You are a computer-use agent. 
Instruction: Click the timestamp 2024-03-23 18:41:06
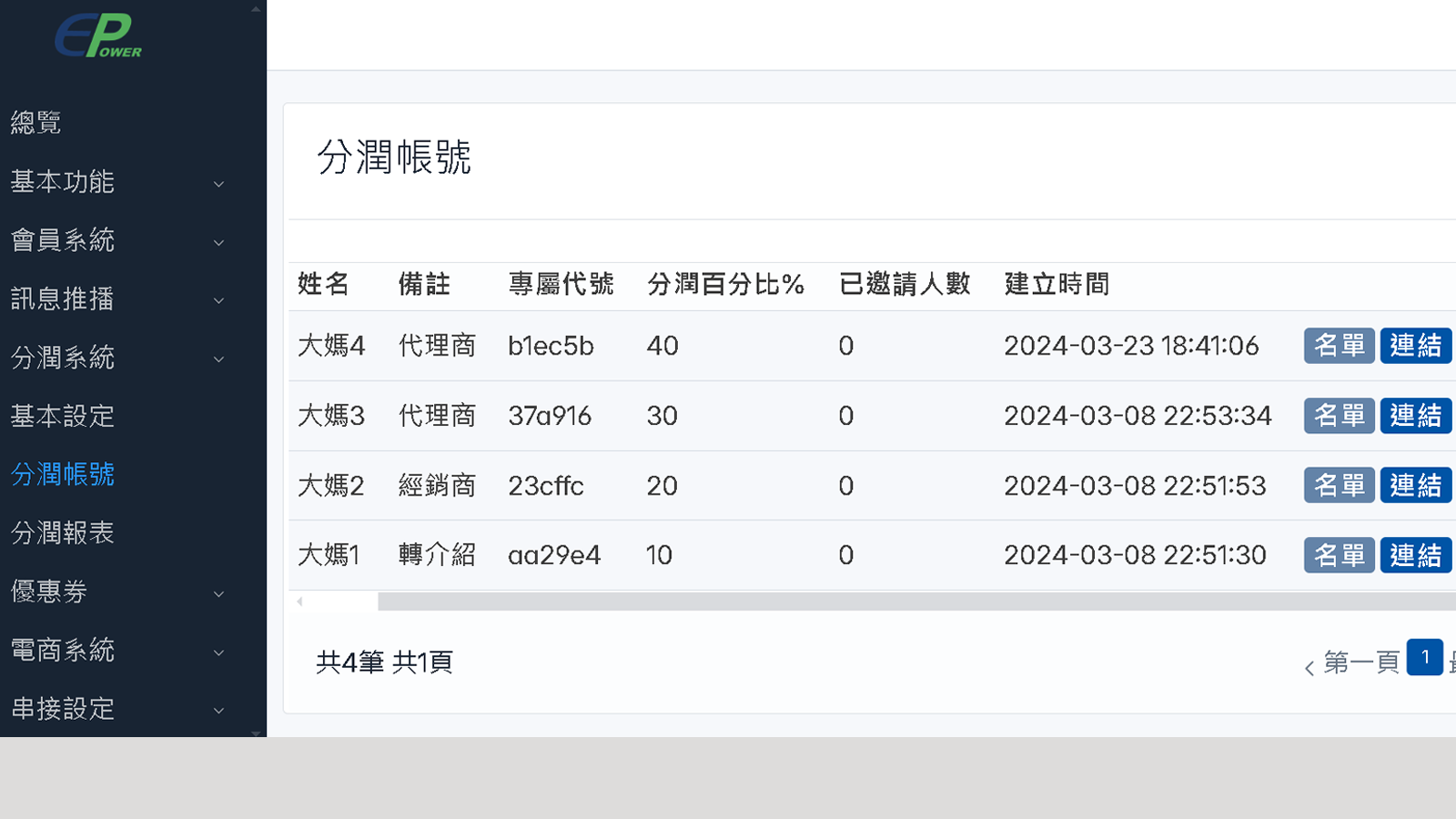coord(1131,346)
